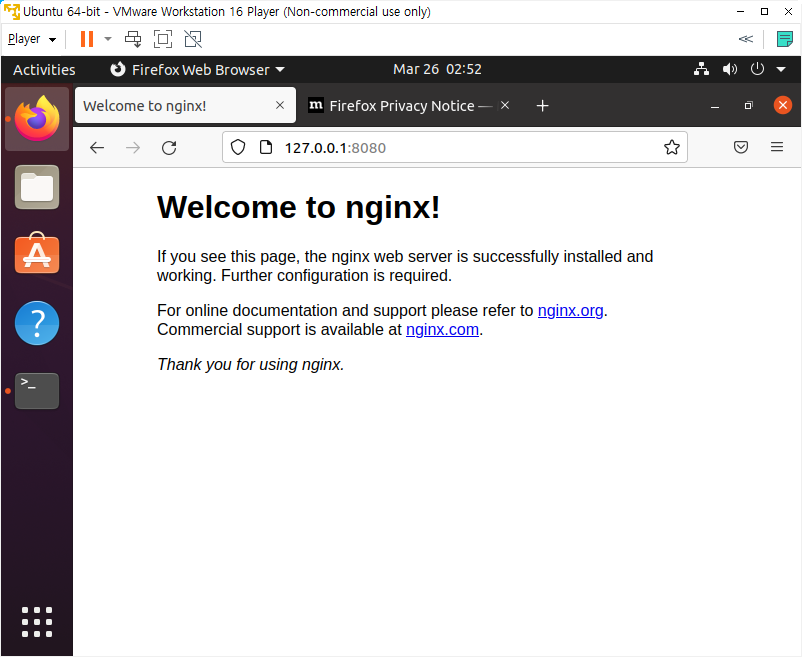Pause the virtual machine
Image resolution: width=802 pixels, height=657 pixels.
coord(87,39)
